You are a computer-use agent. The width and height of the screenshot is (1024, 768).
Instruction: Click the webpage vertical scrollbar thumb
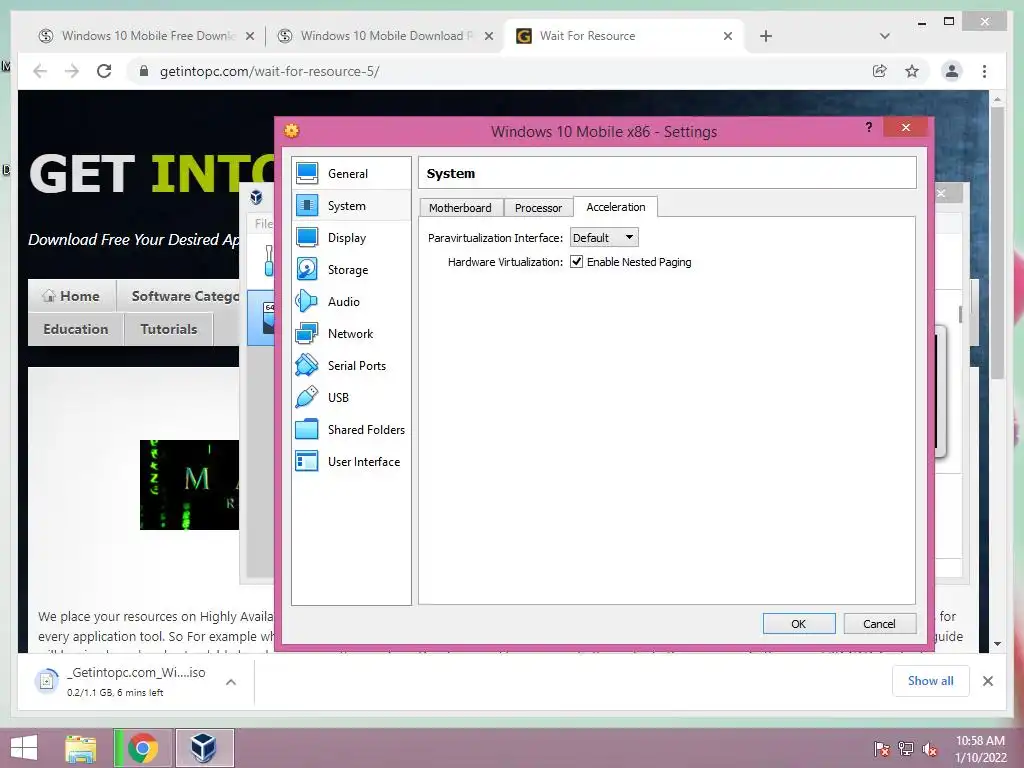coord(997,243)
